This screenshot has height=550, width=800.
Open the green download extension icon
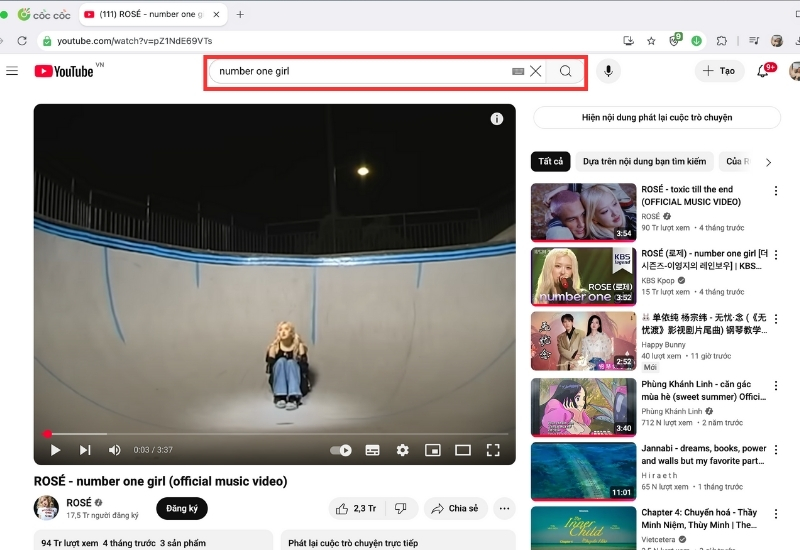[x=696, y=41]
